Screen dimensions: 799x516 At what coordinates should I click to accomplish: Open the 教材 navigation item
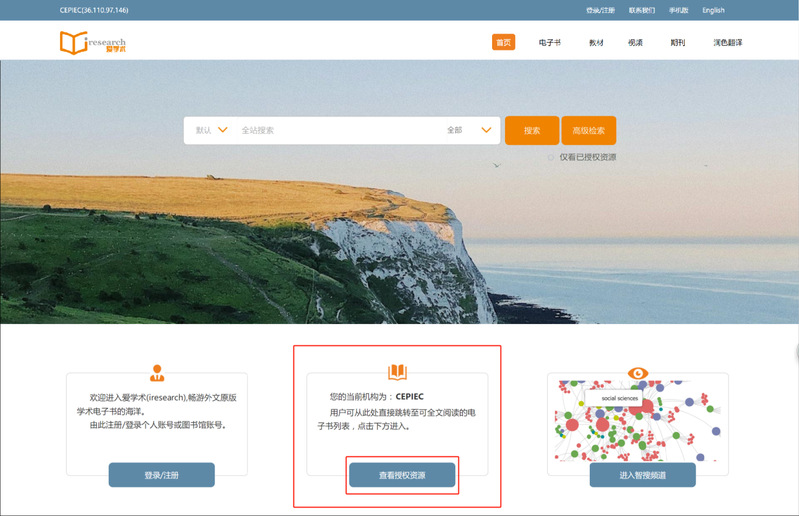[x=596, y=43]
